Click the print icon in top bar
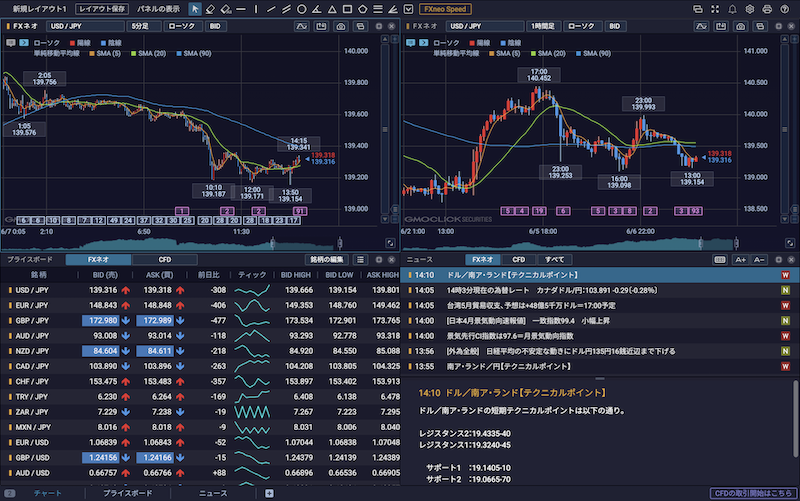Viewport: 800px width, 501px height. pyautogui.click(x=767, y=9)
